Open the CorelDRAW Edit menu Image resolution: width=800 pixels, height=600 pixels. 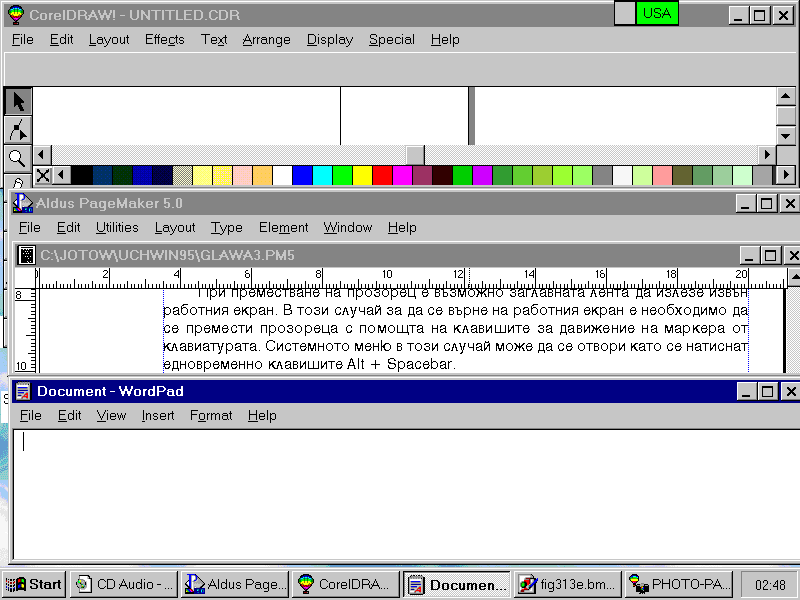62,40
